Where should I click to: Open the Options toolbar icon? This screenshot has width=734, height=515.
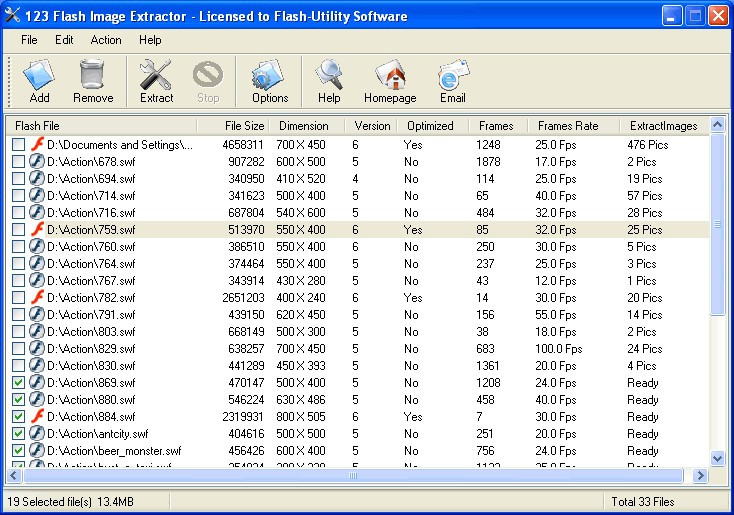click(x=268, y=74)
